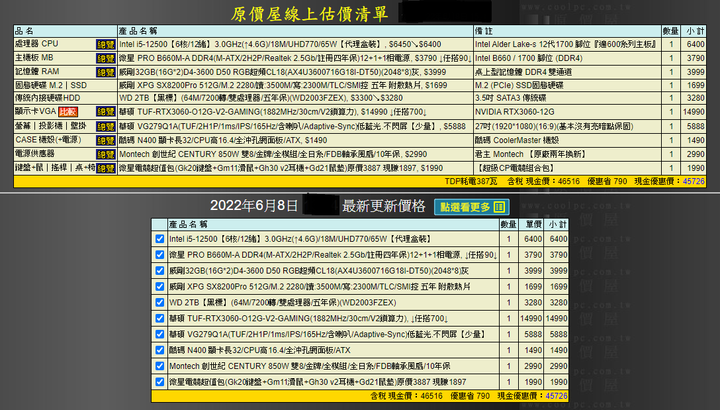Uncheck the 酷碼 N400 case checkbox
Screen dimensions: 720x410
pyautogui.click(x=159, y=350)
